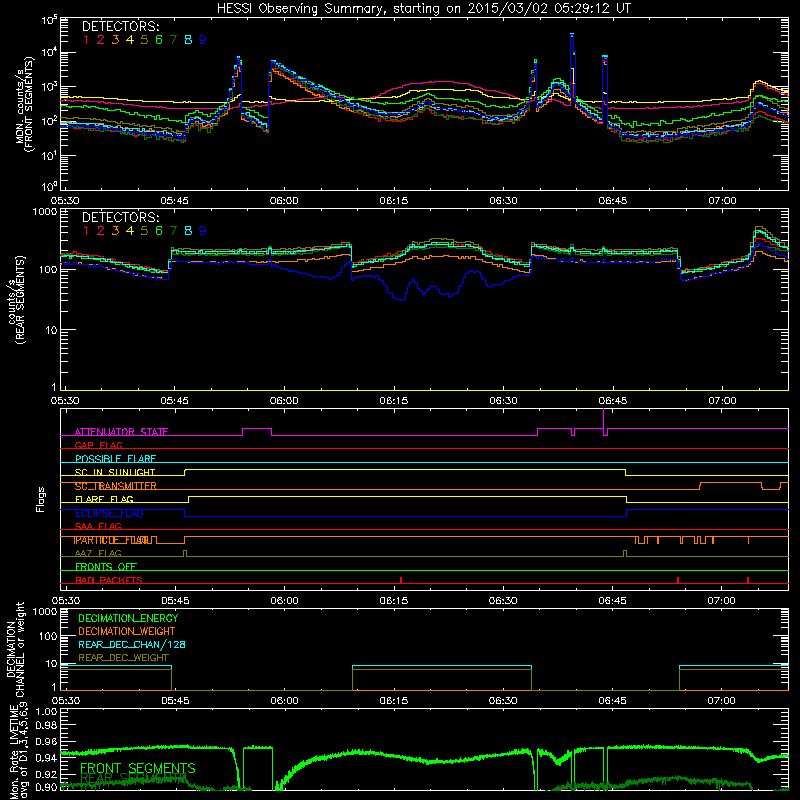Click the REAR_DEC_CHAN/128 legend entry
The height and width of the screenshot is (800, 800).
pyautogui.click(x=132, y=645)
